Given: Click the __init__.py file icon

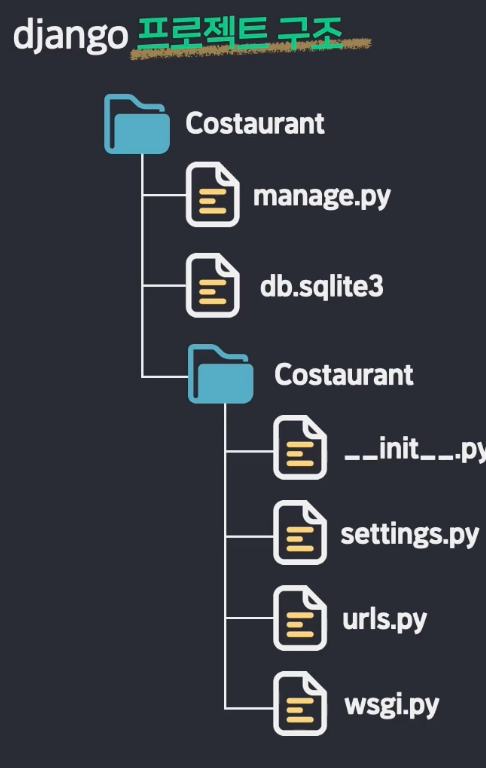Looking at the screenshot, I should pos(300,447).
